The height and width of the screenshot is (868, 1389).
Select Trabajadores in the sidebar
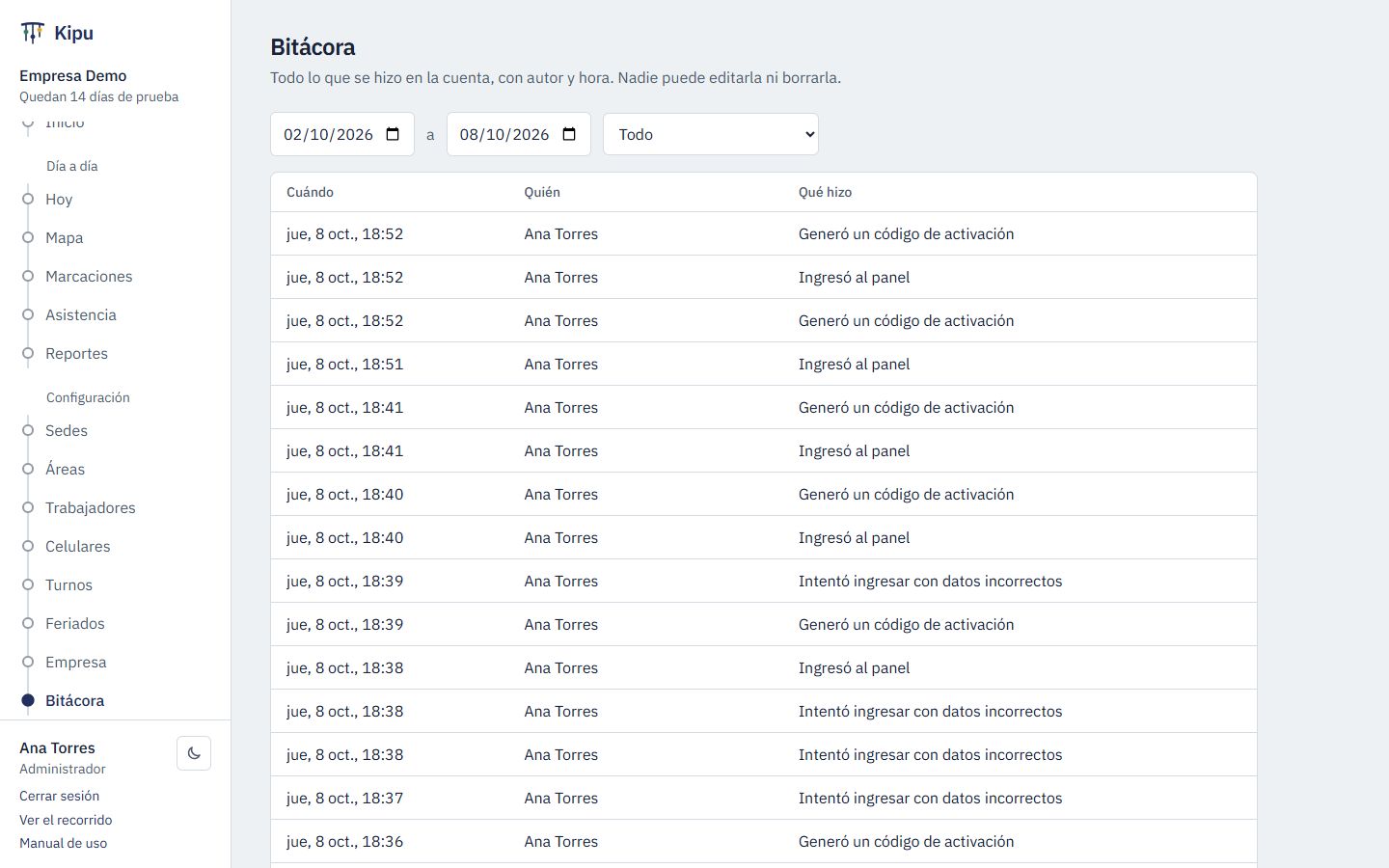coord(91,507)
